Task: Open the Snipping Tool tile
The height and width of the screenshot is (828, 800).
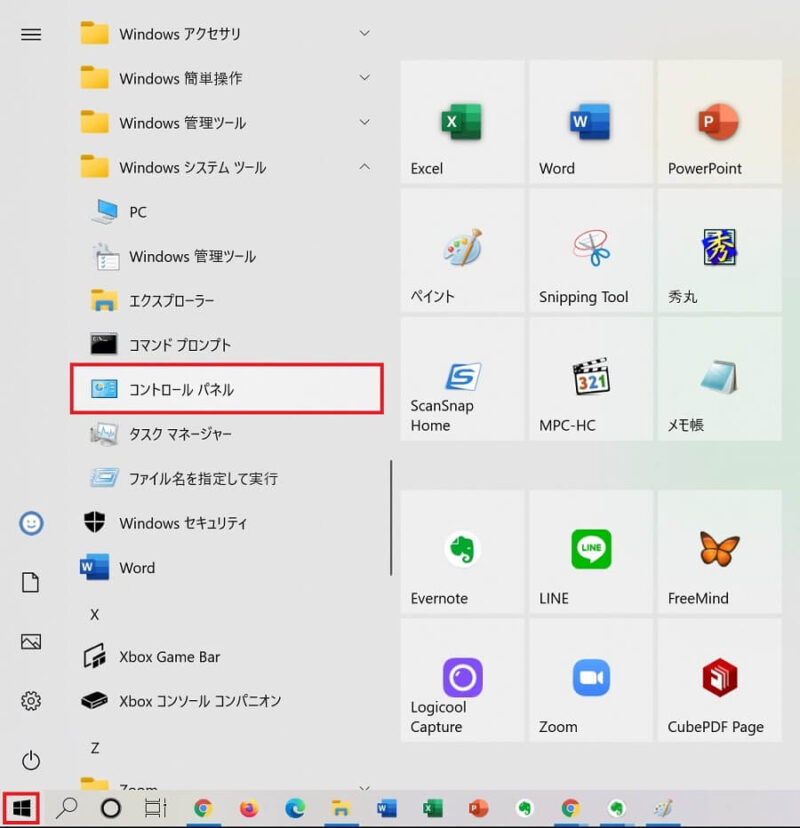Action: (x=591, y=251)
